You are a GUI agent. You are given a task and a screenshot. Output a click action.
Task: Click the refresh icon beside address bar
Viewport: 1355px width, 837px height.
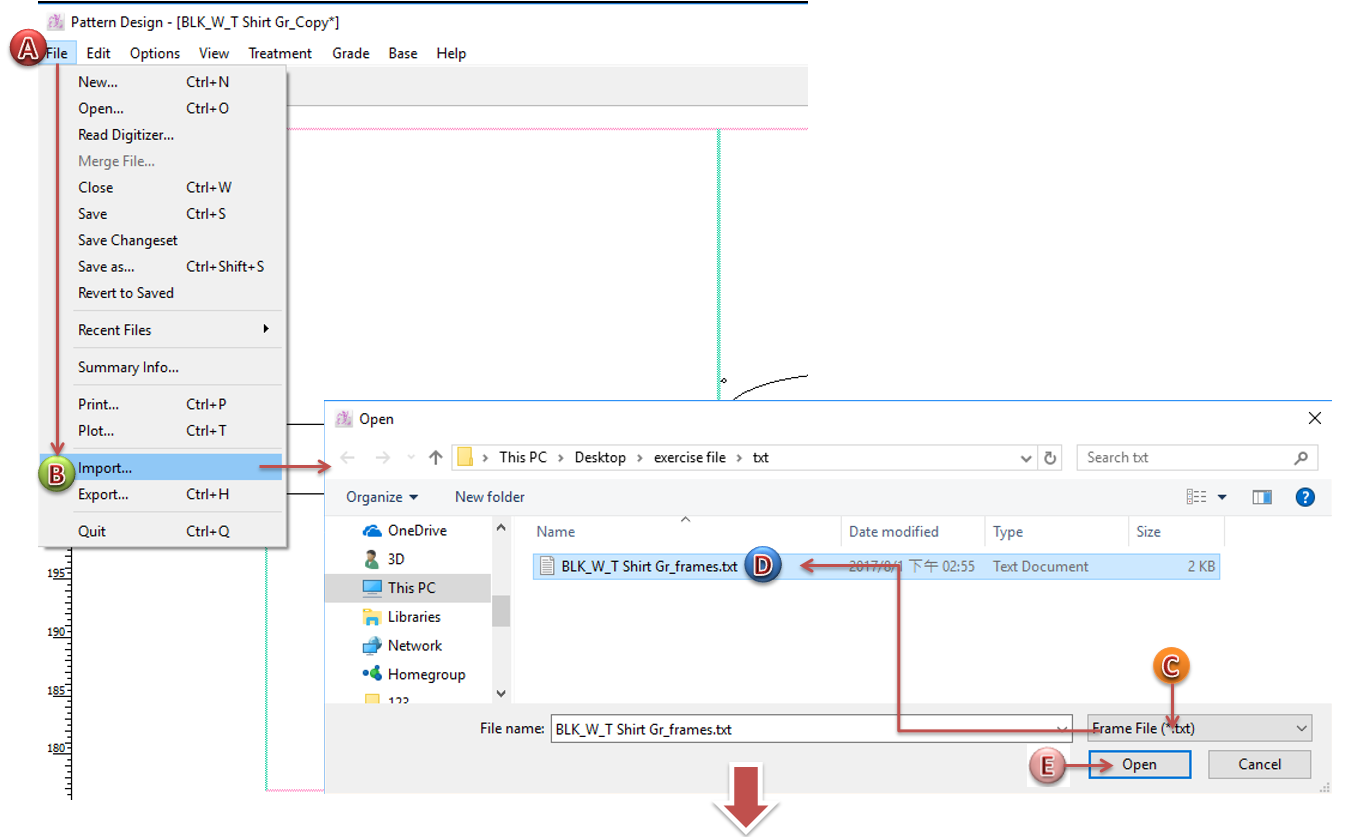click(1050, 458)
